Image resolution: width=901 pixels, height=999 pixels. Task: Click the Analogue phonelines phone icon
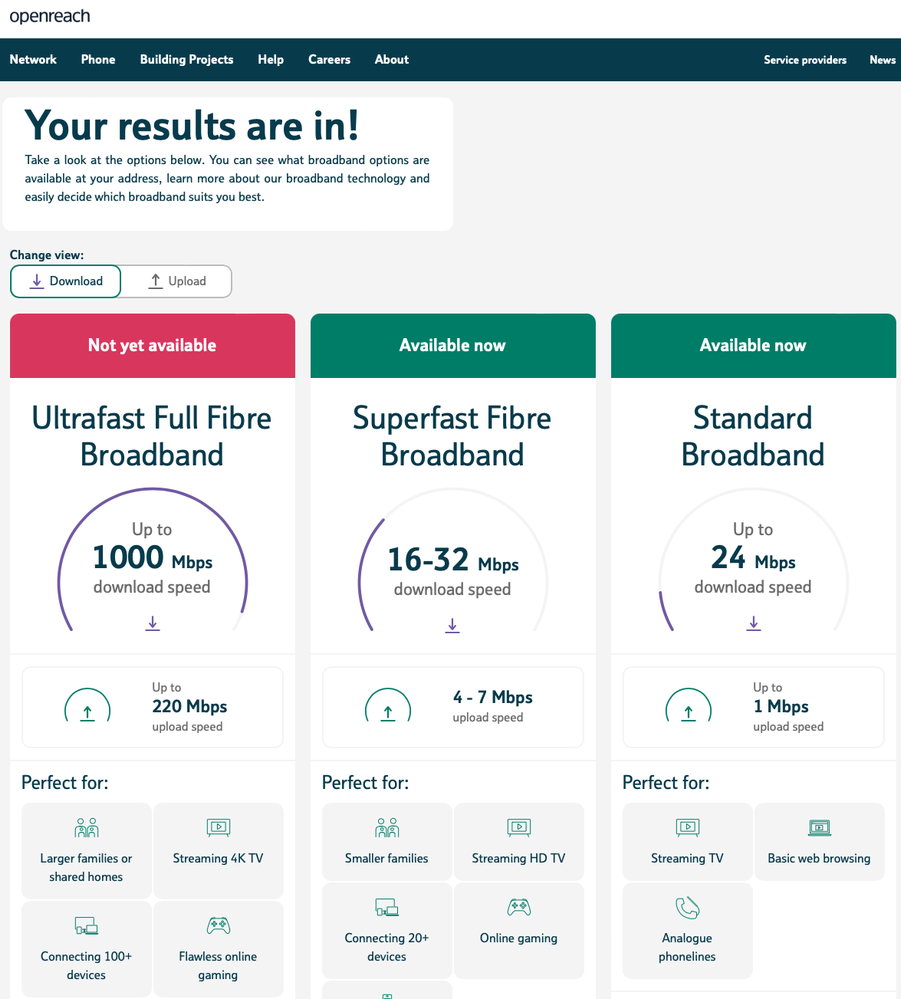(687, 908)
